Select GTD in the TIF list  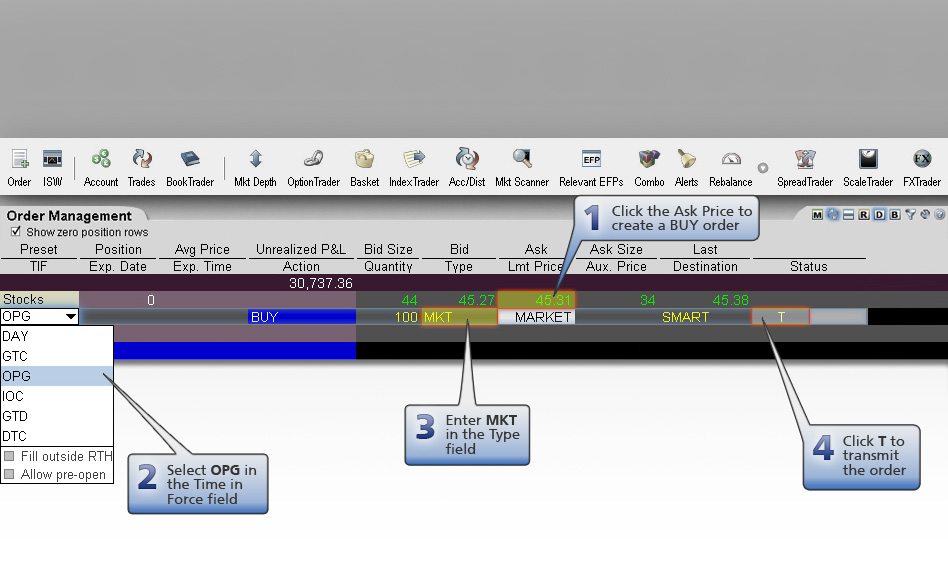coord(57,416)
